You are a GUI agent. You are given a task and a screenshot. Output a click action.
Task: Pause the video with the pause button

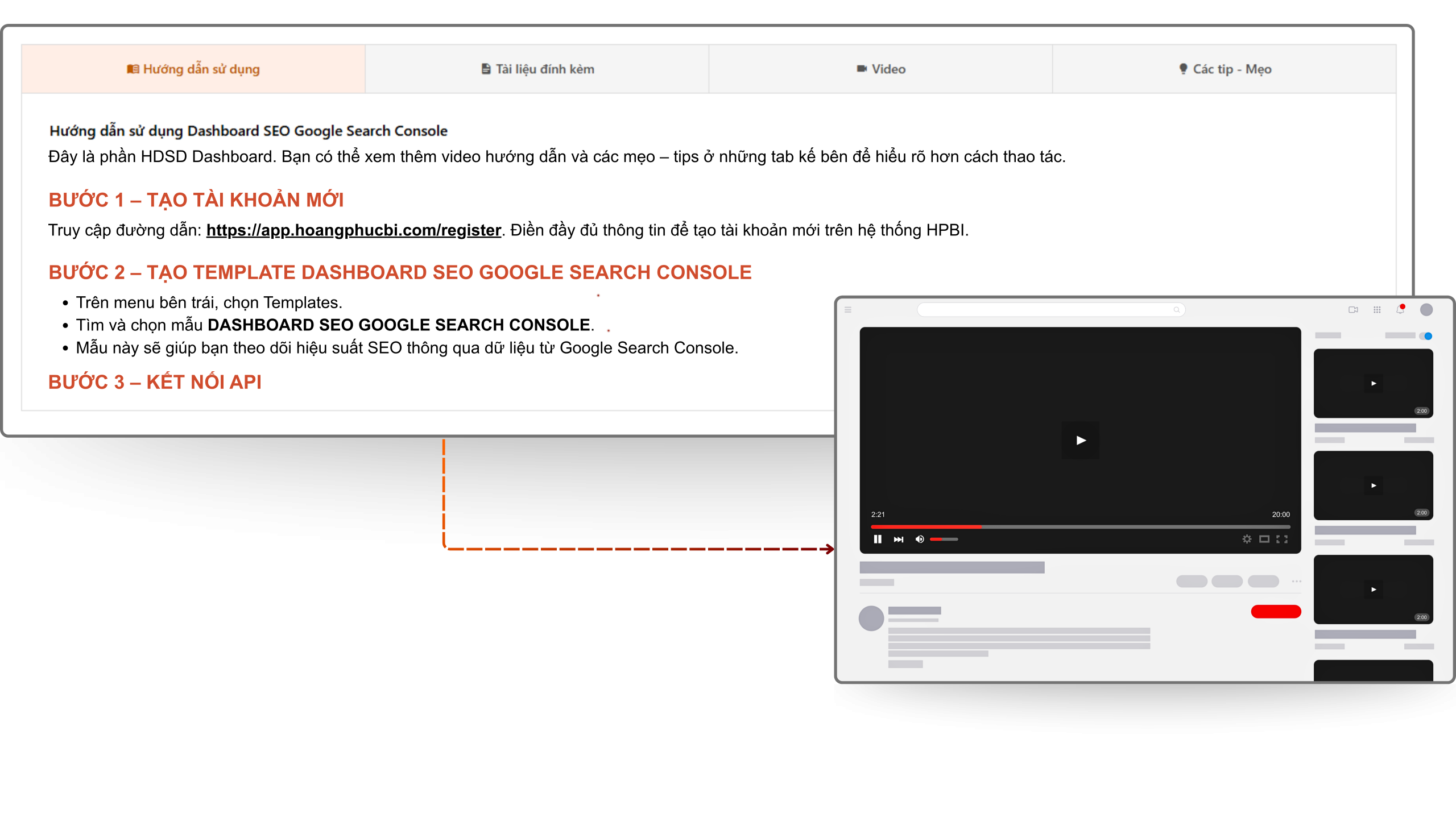pyautogui.click(x=877, y=539)
